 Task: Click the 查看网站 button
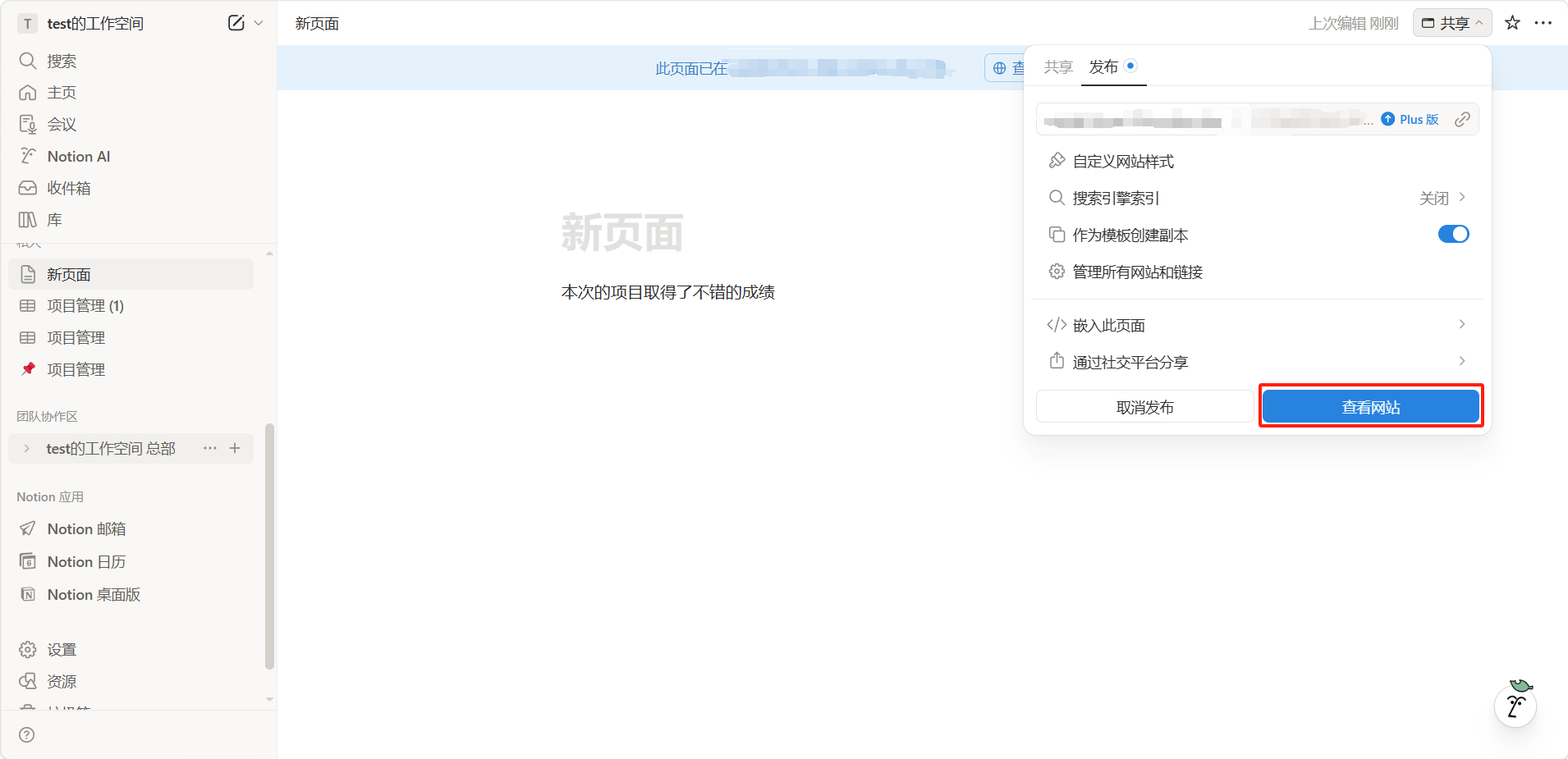coord(1370,407)
